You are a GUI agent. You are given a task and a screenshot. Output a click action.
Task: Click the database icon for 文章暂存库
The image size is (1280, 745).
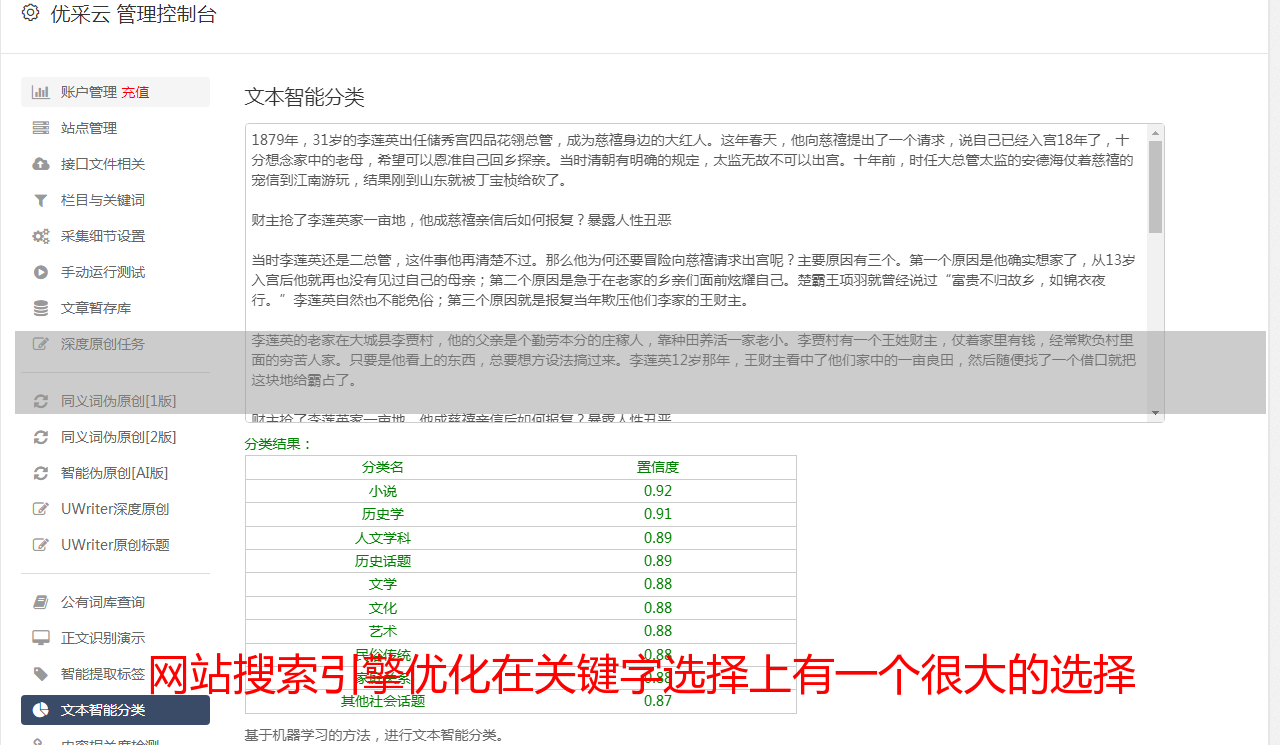[41, 308]
